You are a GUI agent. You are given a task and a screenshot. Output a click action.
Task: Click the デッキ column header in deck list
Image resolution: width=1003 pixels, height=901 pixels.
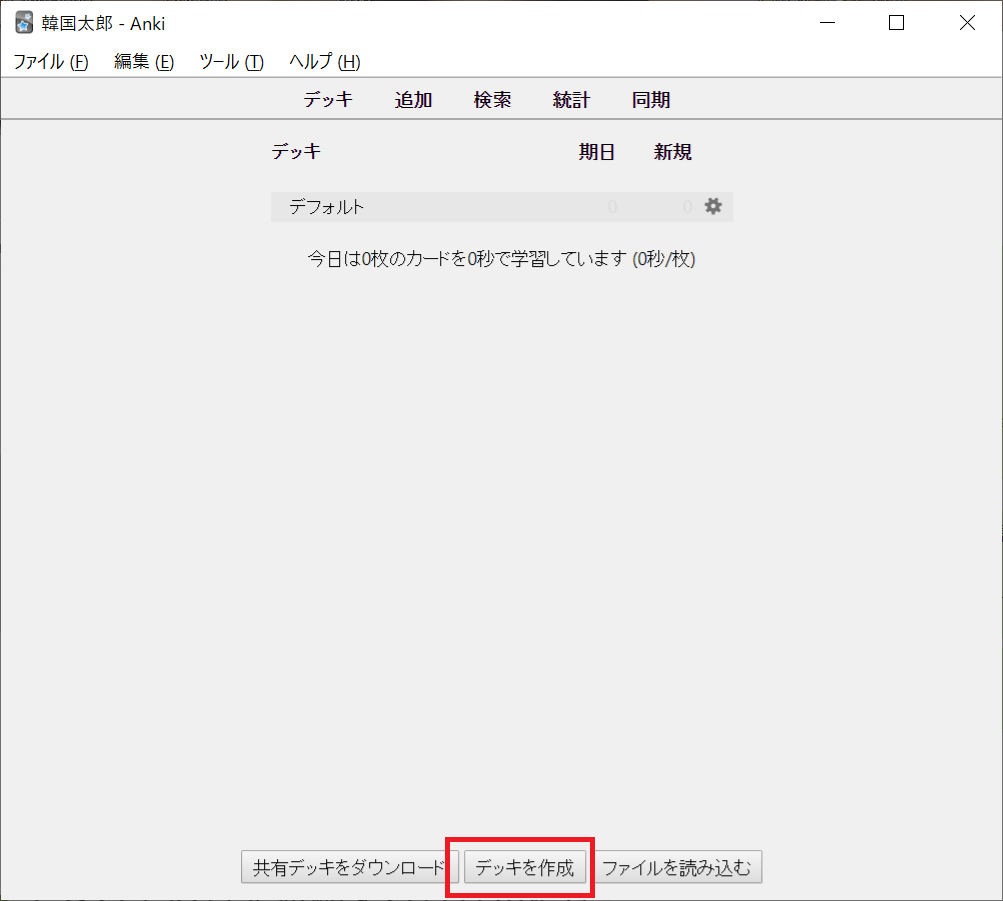click(x=296, y=152)
